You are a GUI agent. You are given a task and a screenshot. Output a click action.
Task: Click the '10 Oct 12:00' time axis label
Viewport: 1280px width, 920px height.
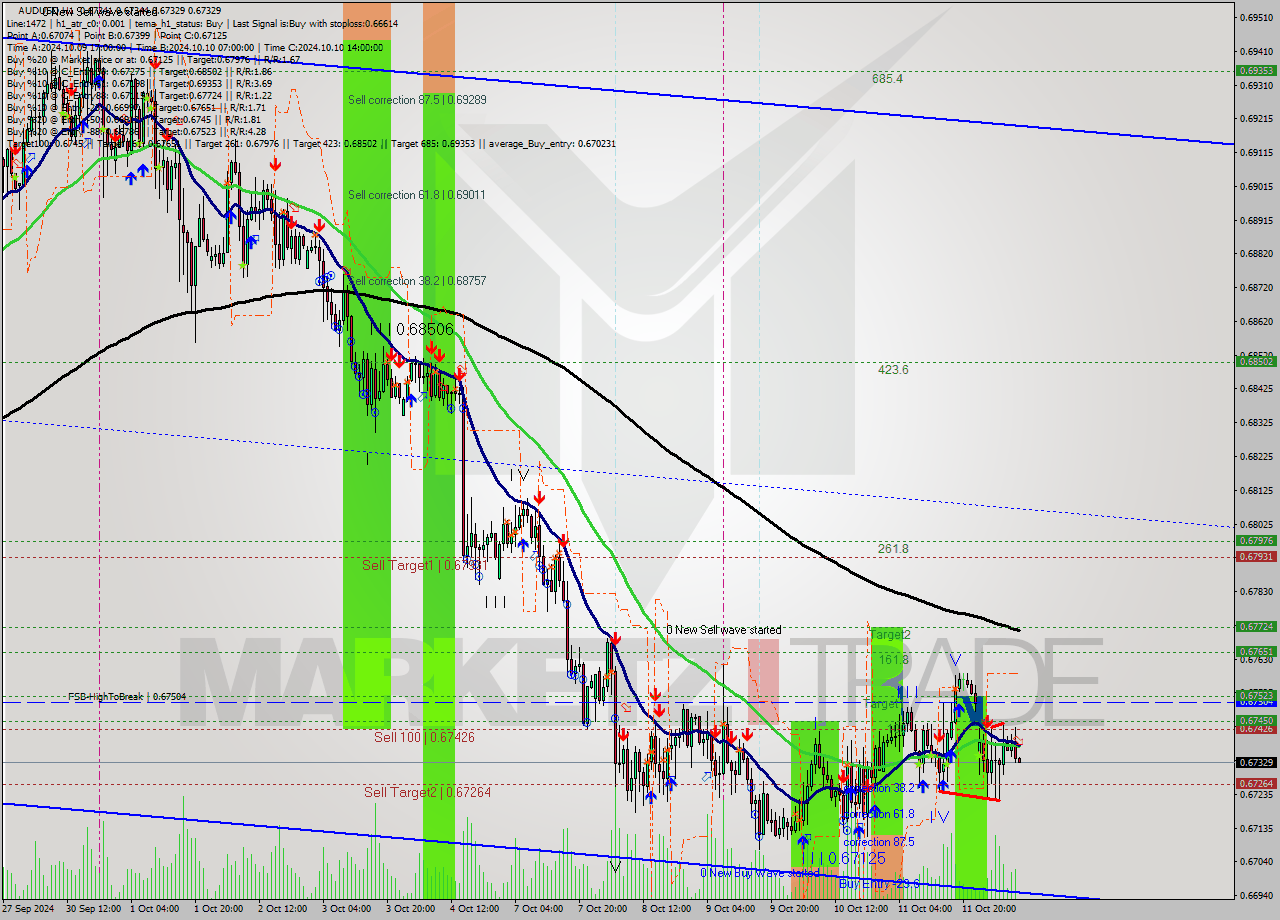coord(861,909)
